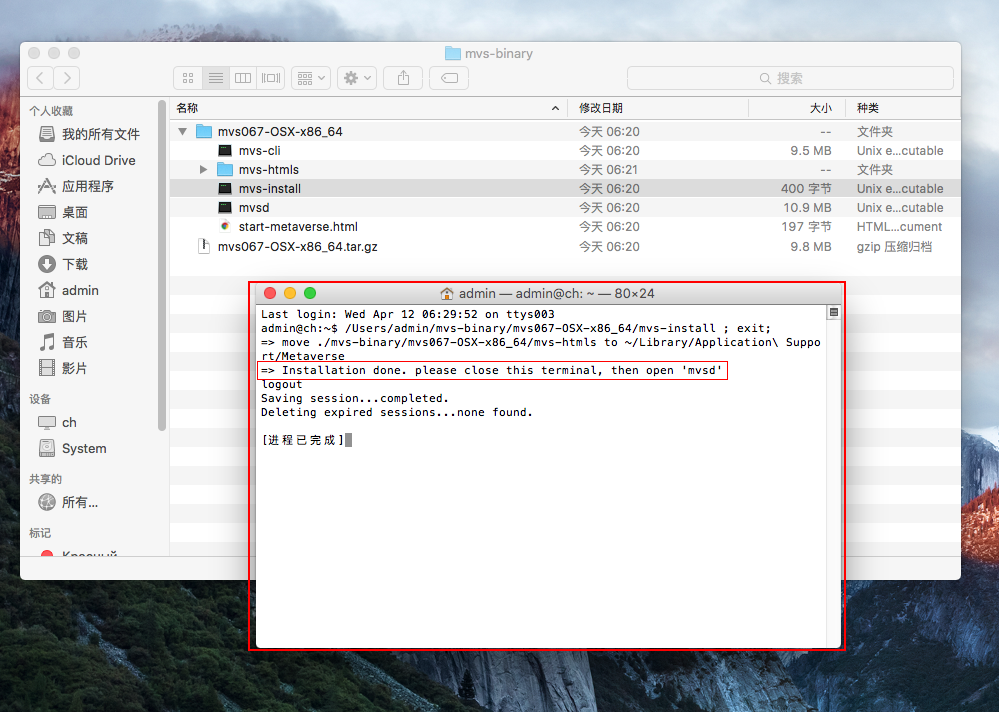
Task: Click '400 字节' size of mvs-install
Action: (806, 189)
